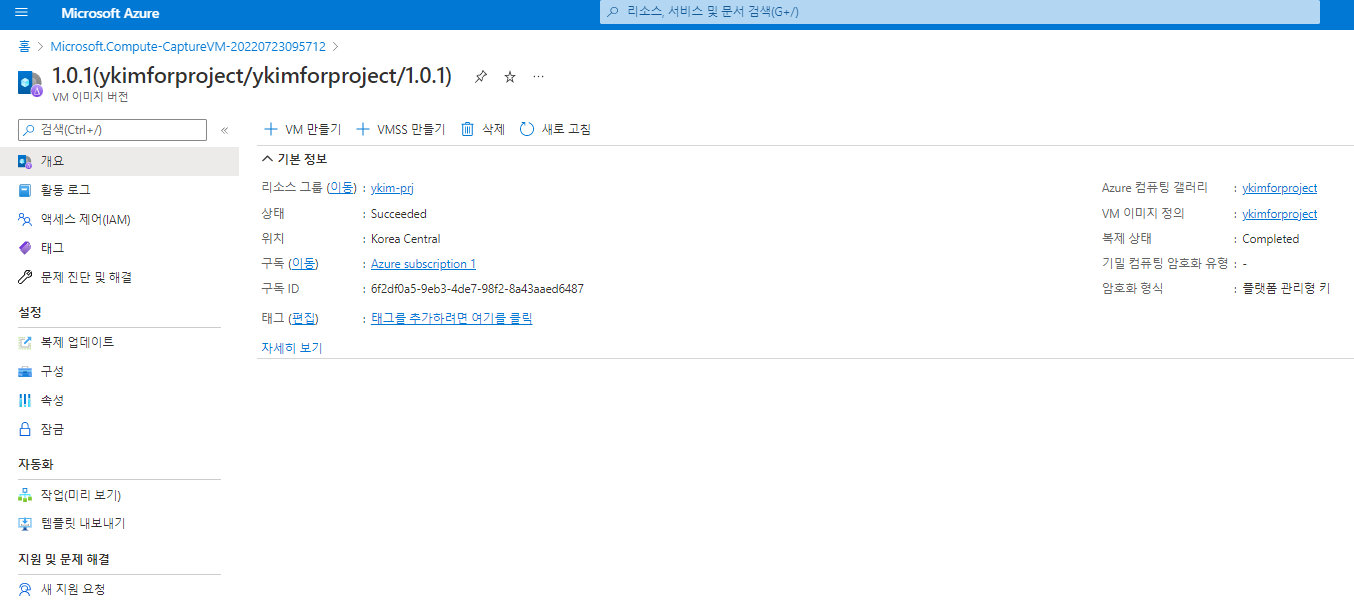Click the plus icon for VM 만들기
The width and height of the screenshot is (1354, 609).
(x=270, y=129)
